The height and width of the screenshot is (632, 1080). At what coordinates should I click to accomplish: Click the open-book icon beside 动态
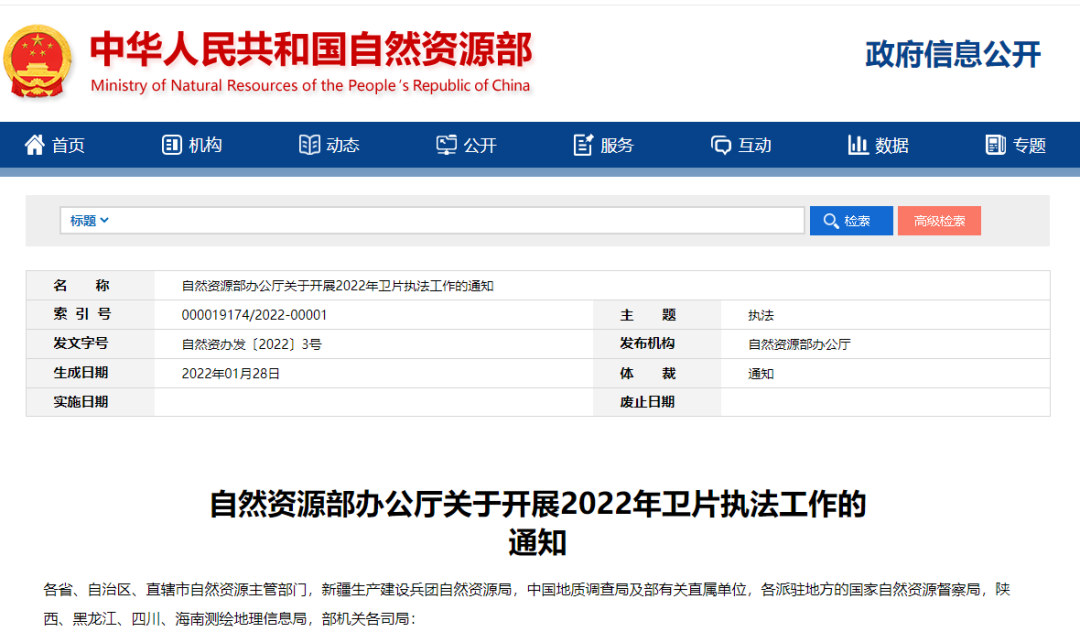[310, 145]
